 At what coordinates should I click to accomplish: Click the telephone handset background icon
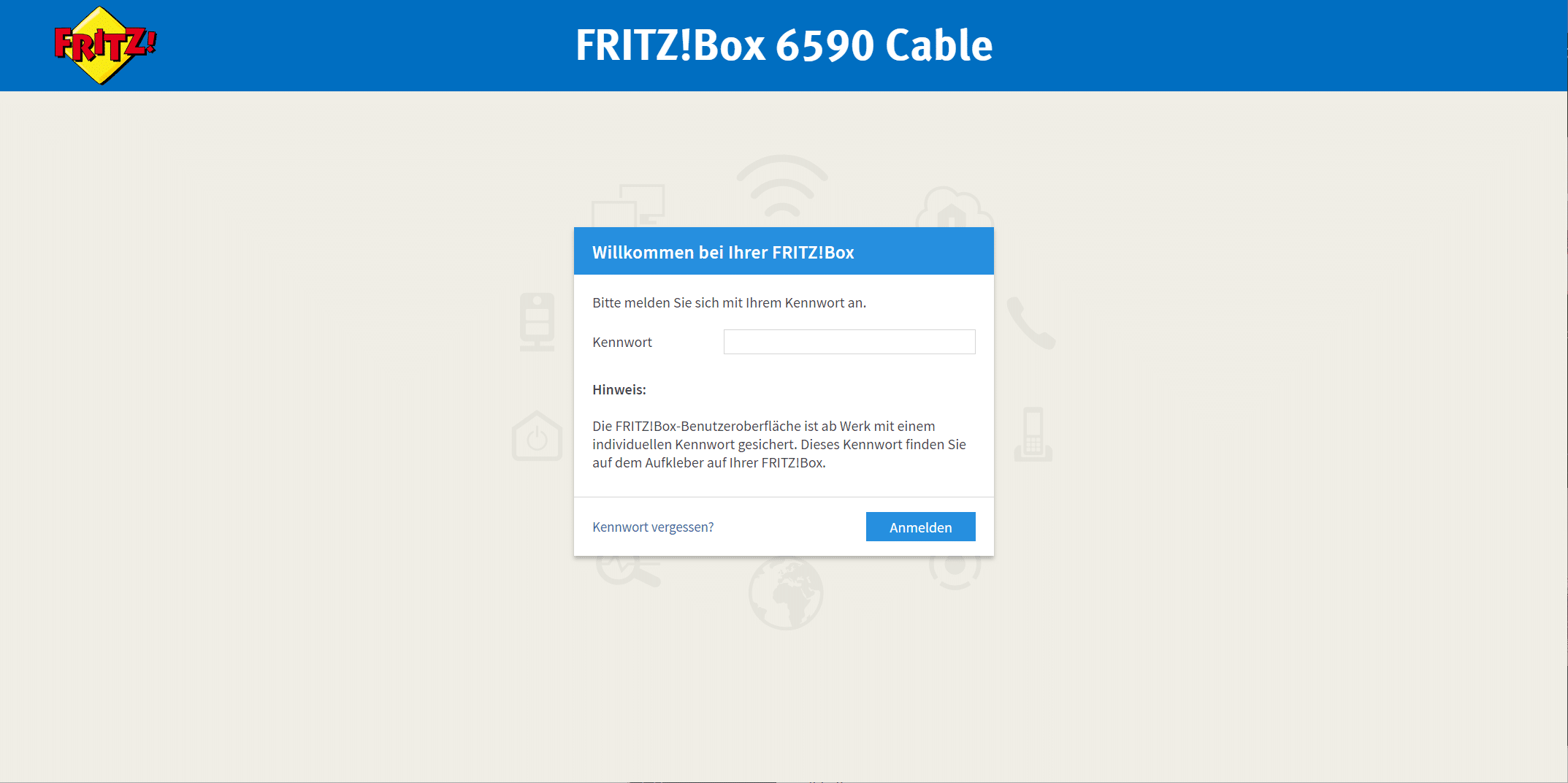pos(1030,323)
